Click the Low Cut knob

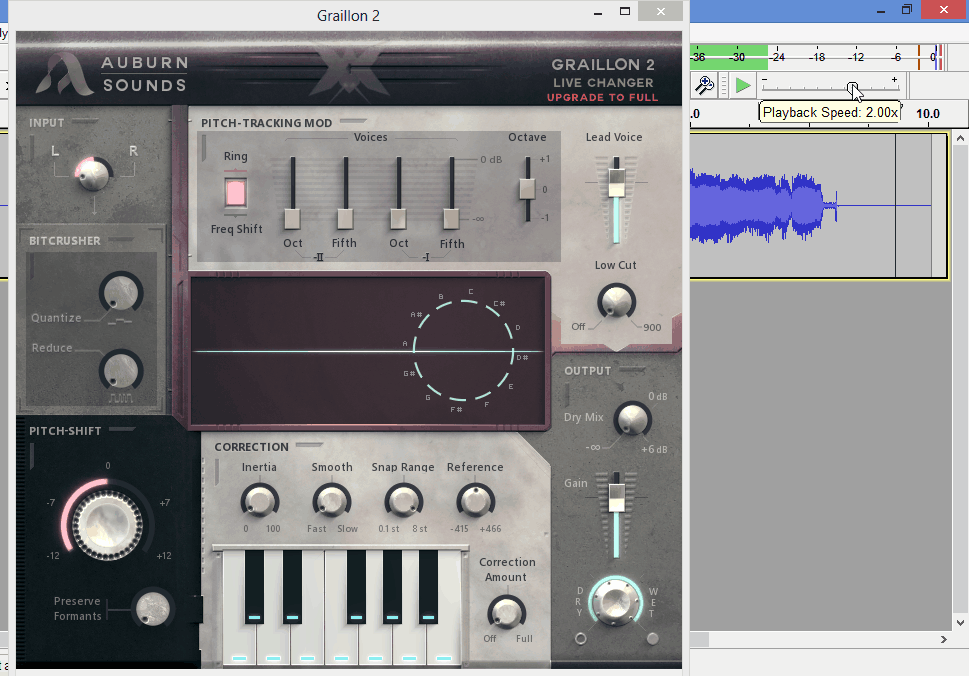[x=616, y=302]
